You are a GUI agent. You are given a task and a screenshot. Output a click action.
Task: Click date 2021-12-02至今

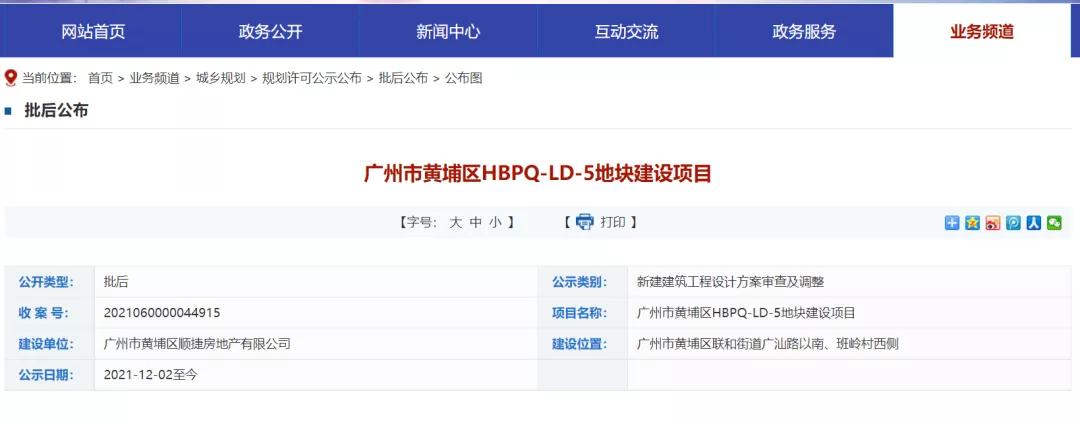coord(150,375)
